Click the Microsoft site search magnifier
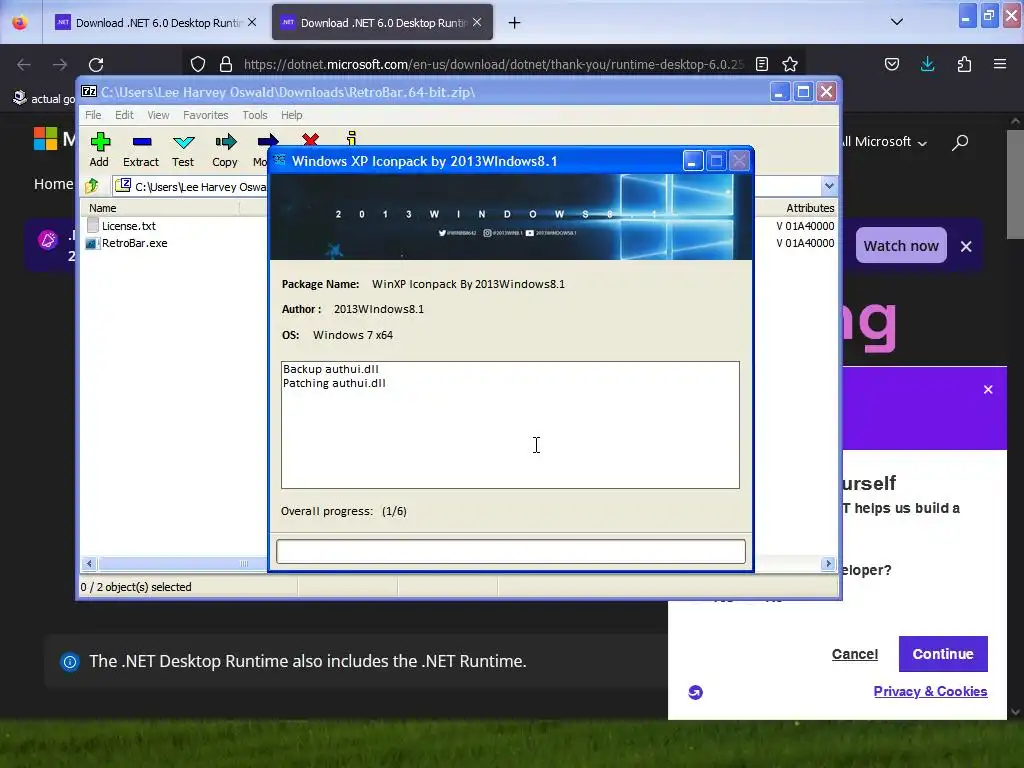This screenshot has height=768, width=1024. [960, 142]
